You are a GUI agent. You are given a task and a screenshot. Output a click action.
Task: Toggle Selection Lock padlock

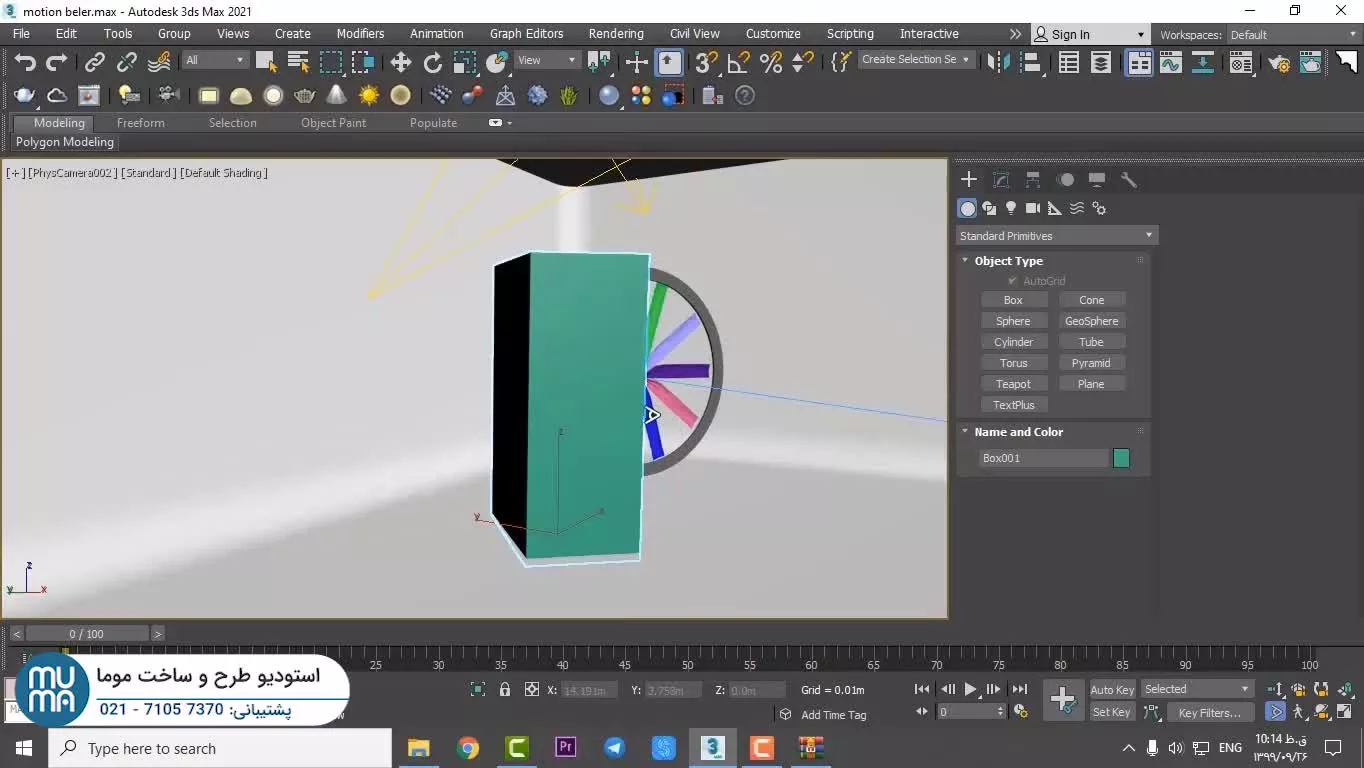[x=505, y=689]
